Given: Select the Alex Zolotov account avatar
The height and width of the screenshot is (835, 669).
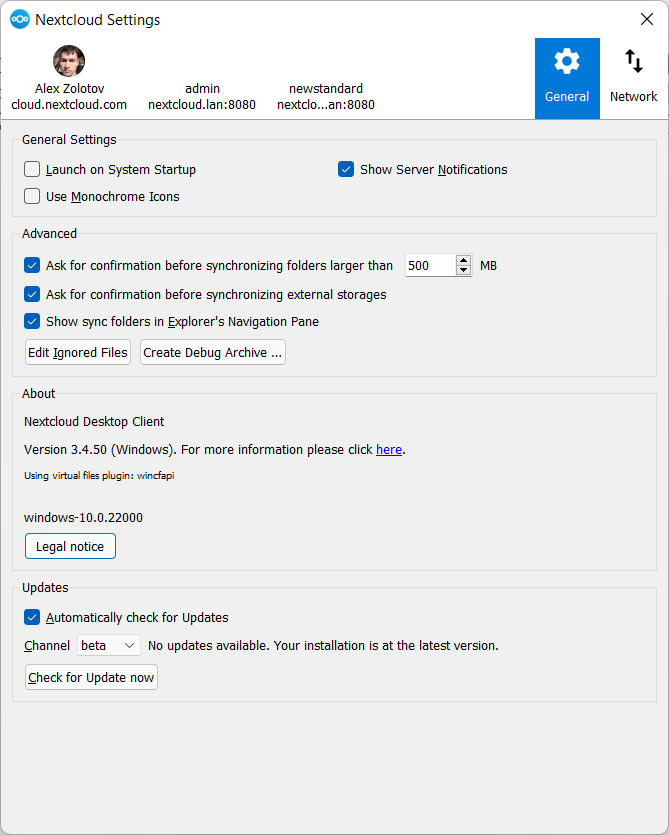Looking at the screenshot, I should pos(69,61).
